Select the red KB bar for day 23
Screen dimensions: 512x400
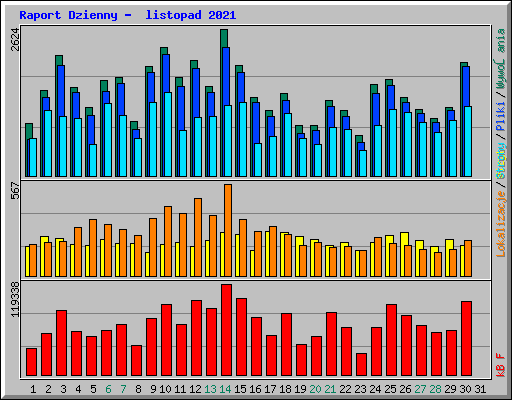point(361,365)
